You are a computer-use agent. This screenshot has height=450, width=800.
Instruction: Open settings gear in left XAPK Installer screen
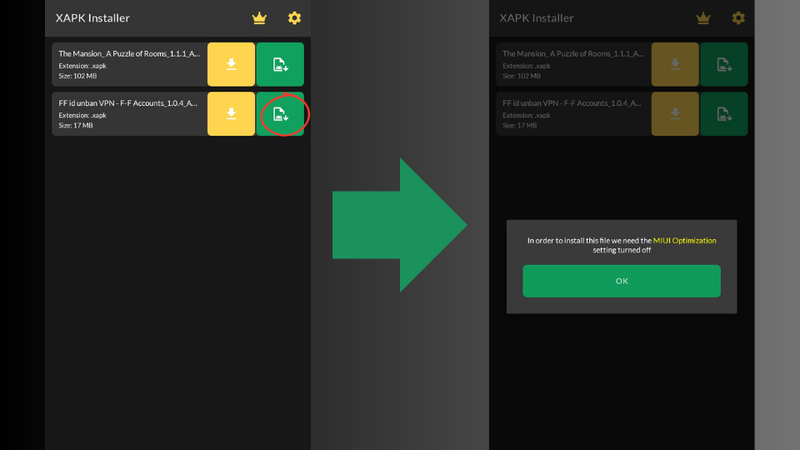pyautogui.click(x=294, y=18)
